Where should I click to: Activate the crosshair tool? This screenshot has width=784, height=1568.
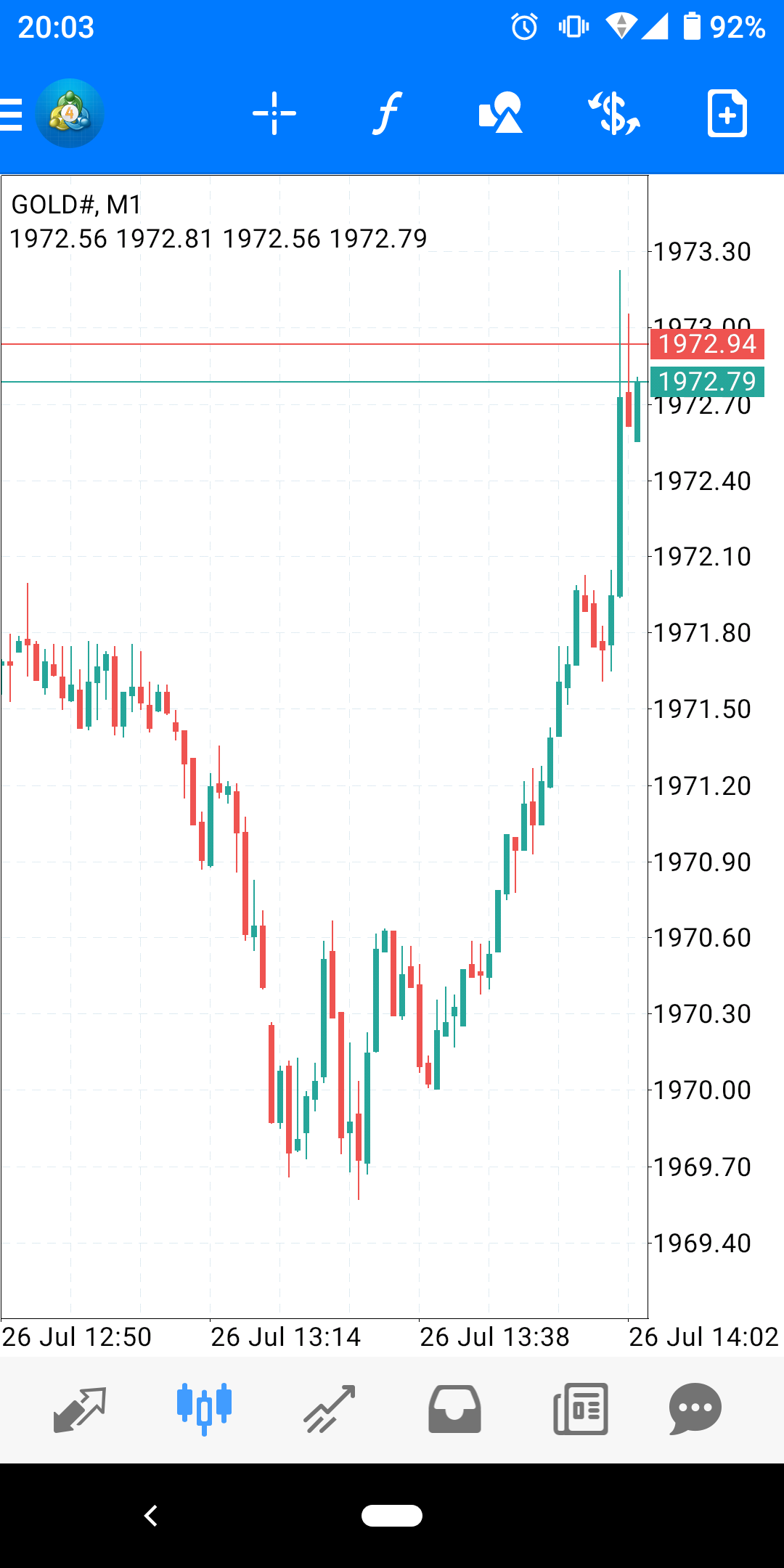(x=274, y=114)
